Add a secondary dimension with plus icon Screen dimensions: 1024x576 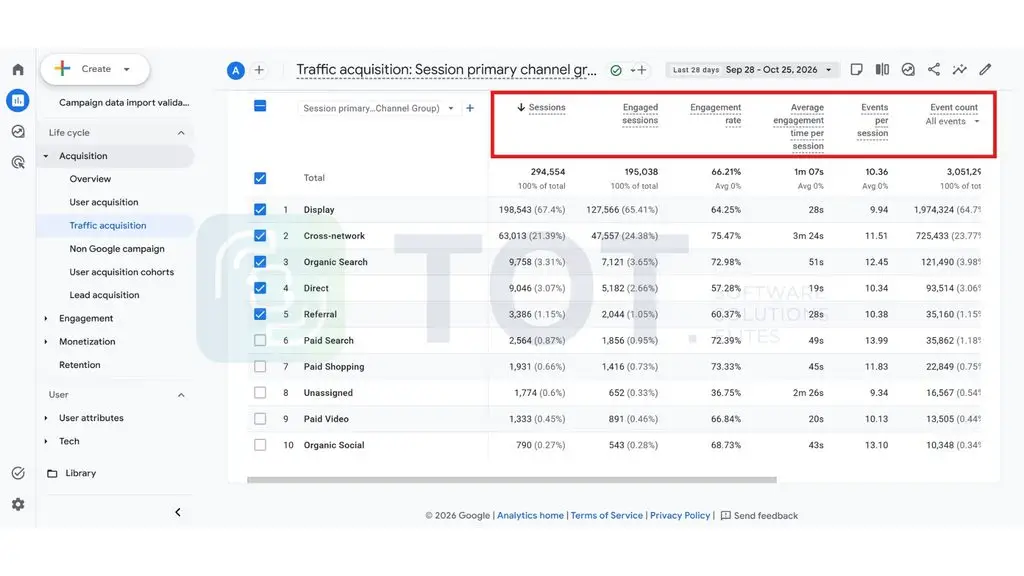click(470, 108)
